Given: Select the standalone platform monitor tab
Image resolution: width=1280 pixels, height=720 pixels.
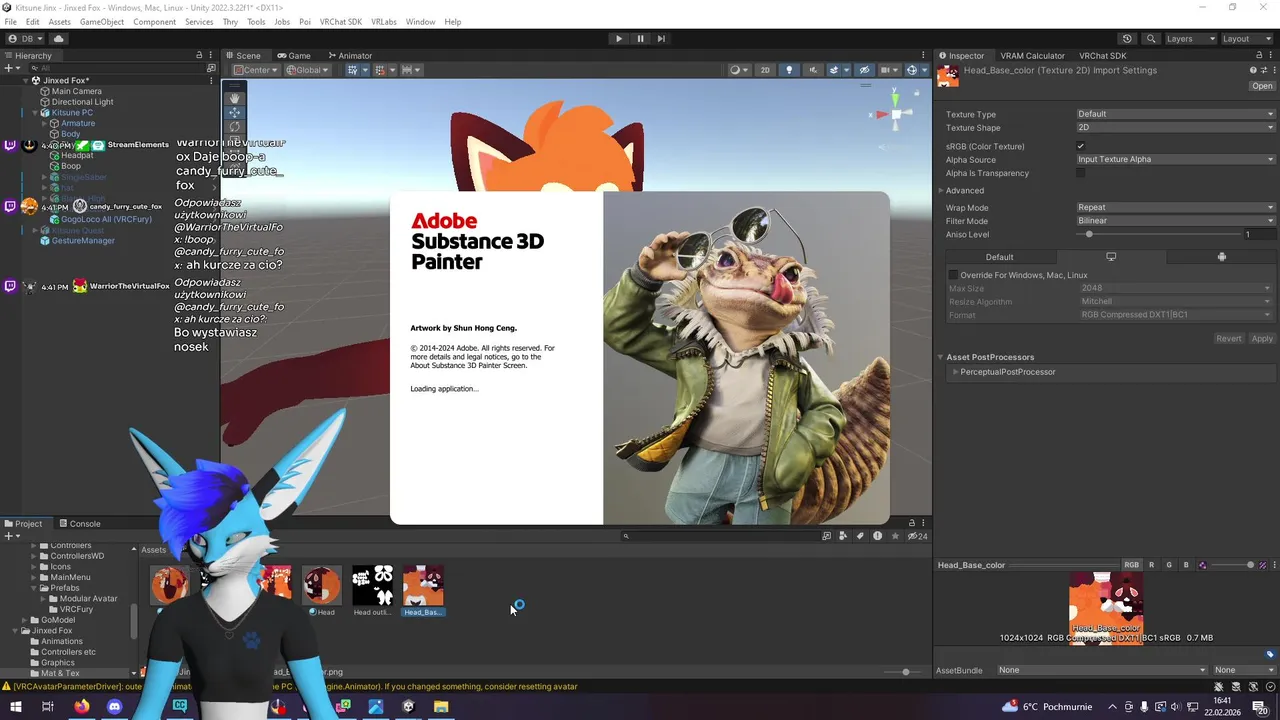Looking at the screenshot, I should coord(1111,257).
